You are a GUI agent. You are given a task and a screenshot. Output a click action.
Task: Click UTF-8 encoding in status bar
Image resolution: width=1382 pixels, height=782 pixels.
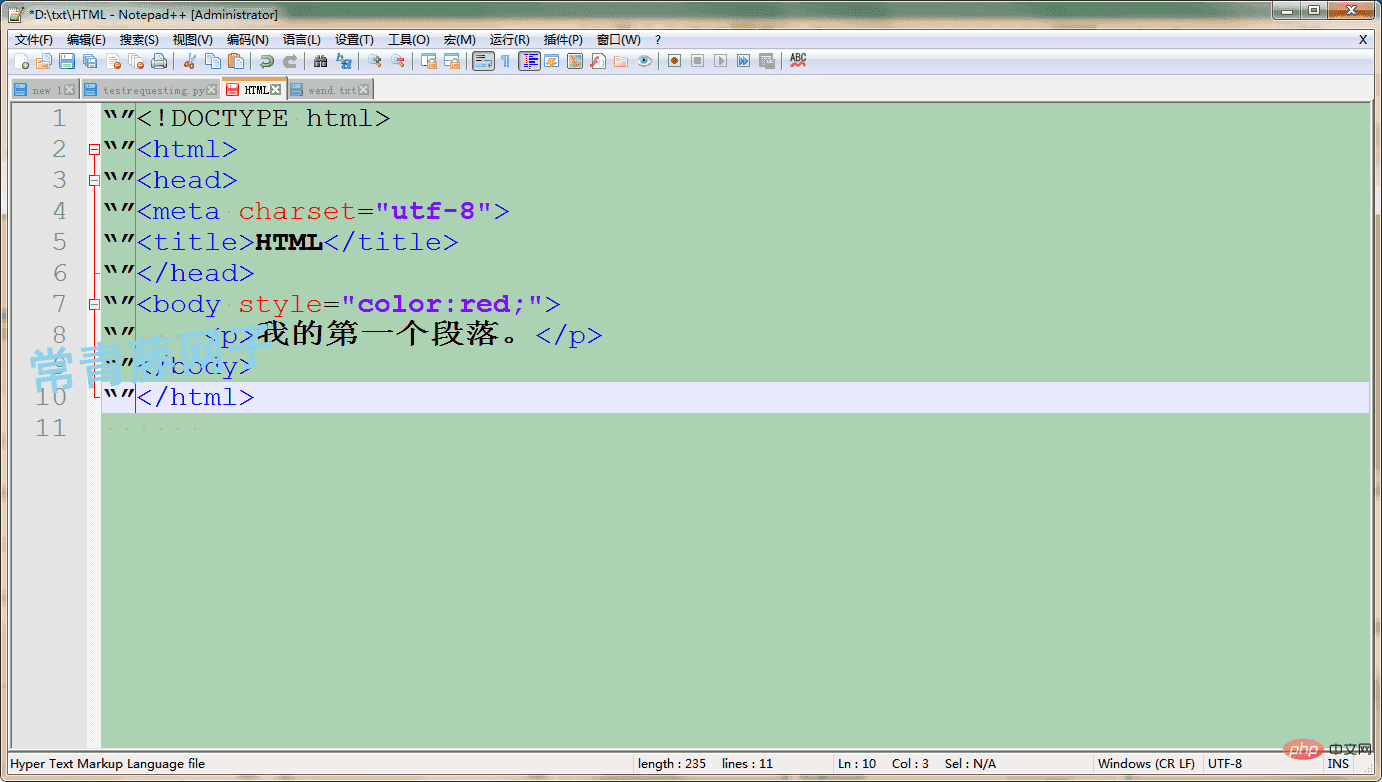[x=1225, y=763]
